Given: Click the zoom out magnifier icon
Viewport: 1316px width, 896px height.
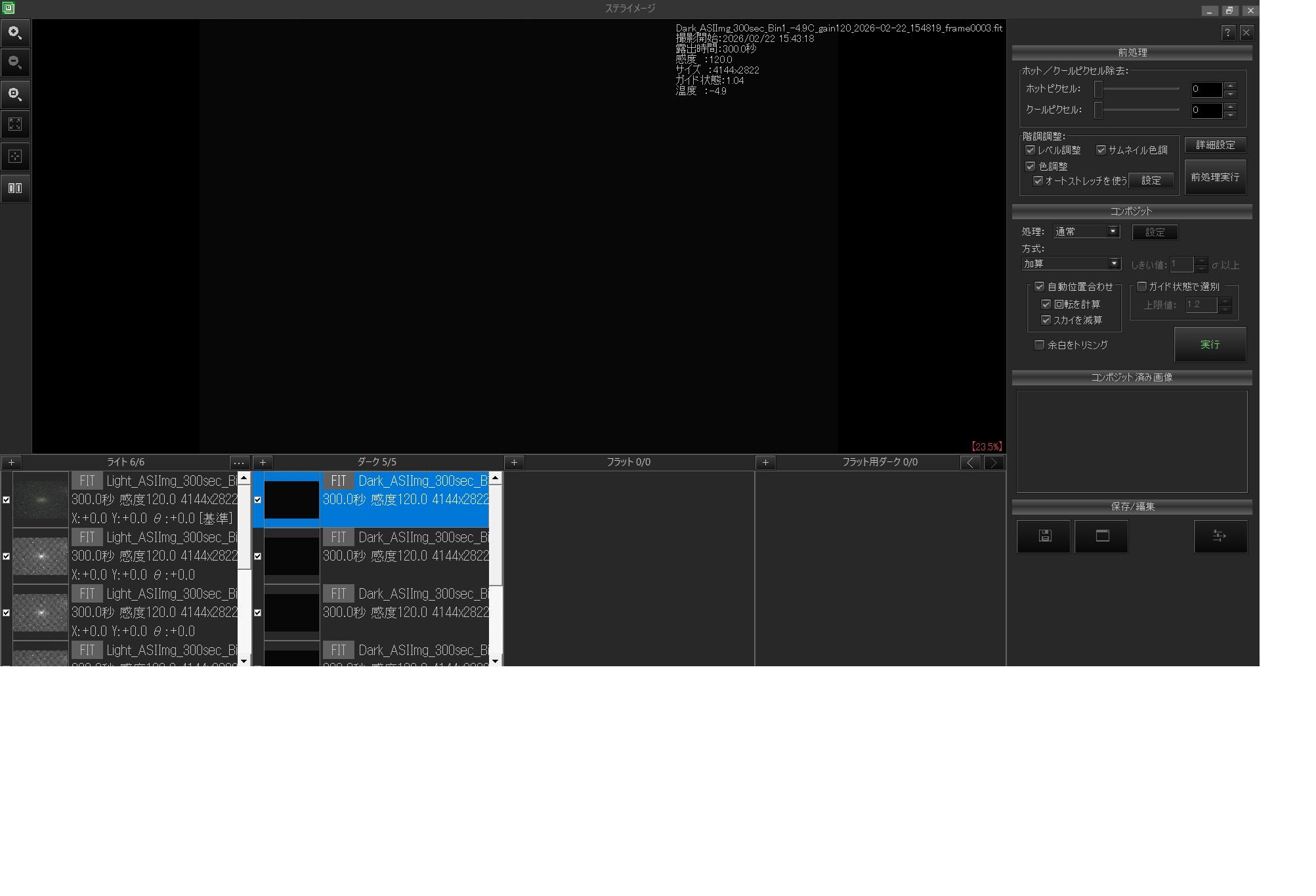Looking at the screenshot, I should coord(15,63).
